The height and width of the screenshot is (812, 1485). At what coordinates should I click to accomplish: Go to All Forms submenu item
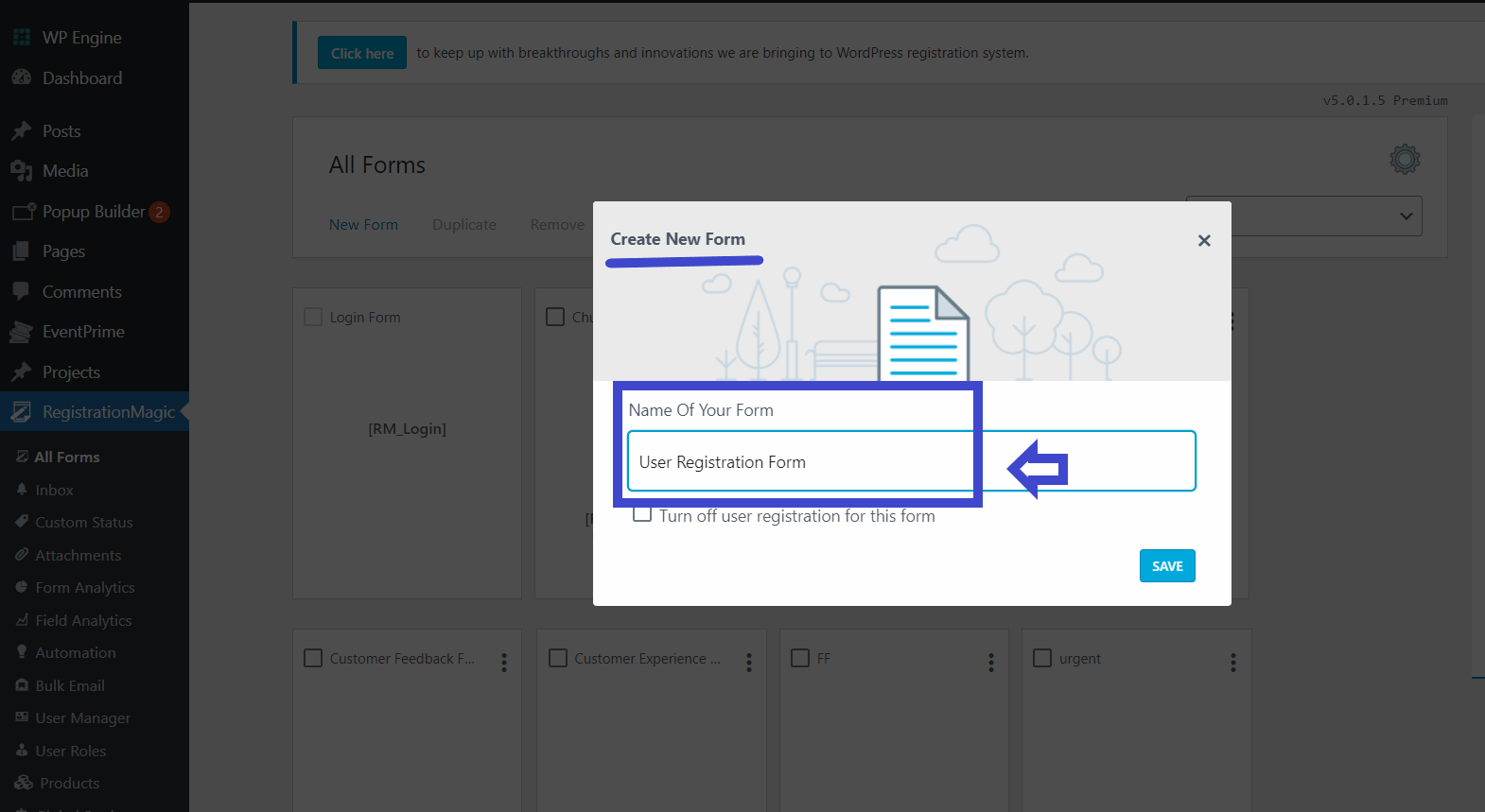[x=67, y=457]
